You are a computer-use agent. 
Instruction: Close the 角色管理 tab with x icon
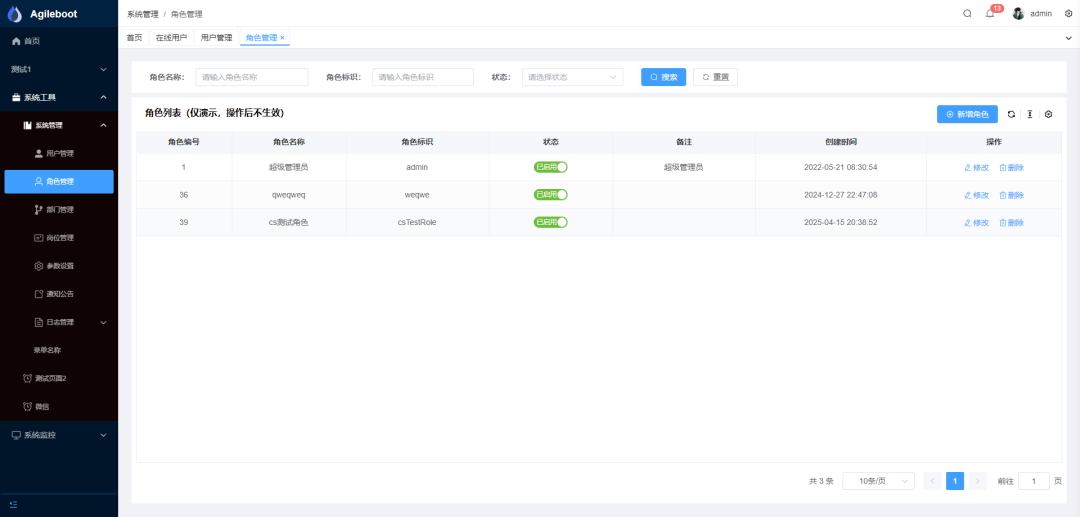[x=282, y=38]
